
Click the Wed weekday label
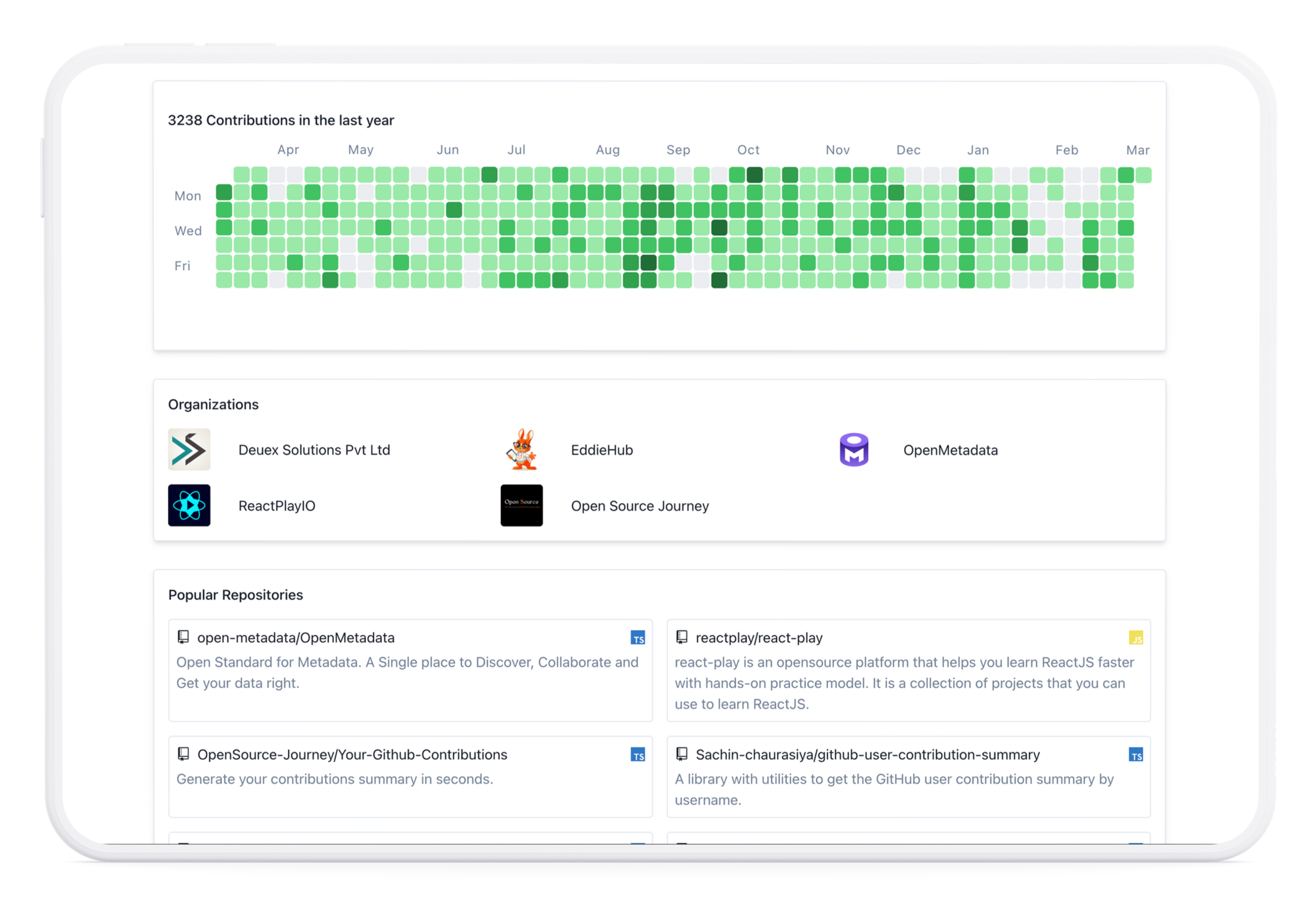(x=188, y=230)
